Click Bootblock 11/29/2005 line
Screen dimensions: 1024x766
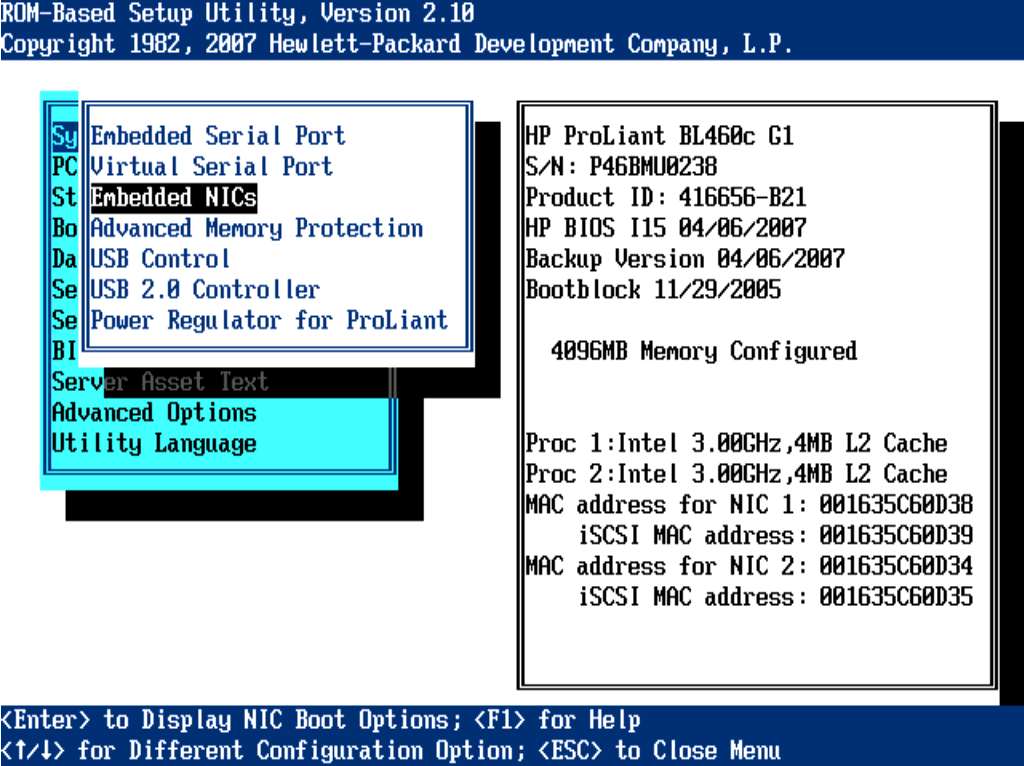(x=653, y=289)
